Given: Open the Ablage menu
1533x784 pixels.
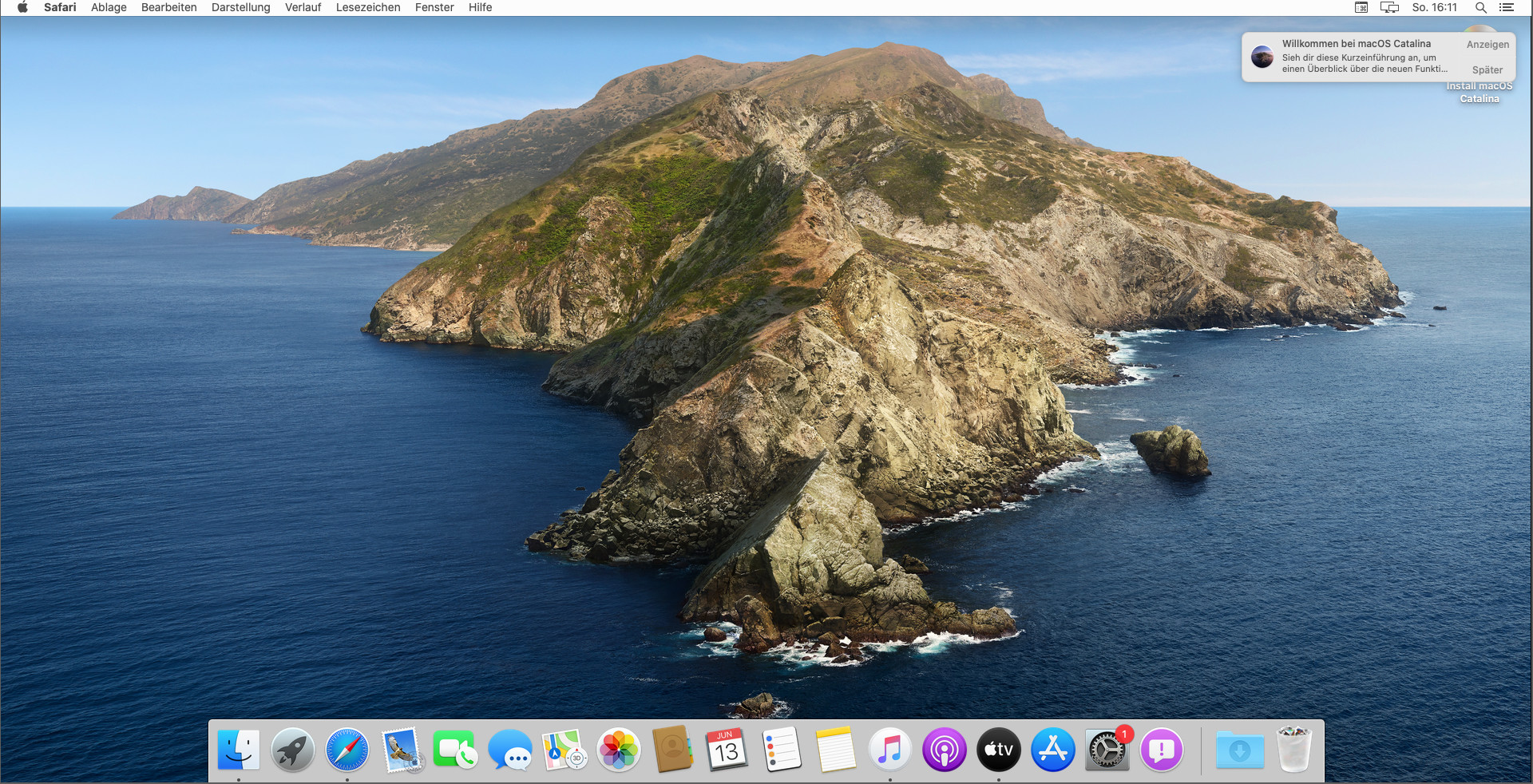Looking at the screenshot, I should (x=109, y=7).
